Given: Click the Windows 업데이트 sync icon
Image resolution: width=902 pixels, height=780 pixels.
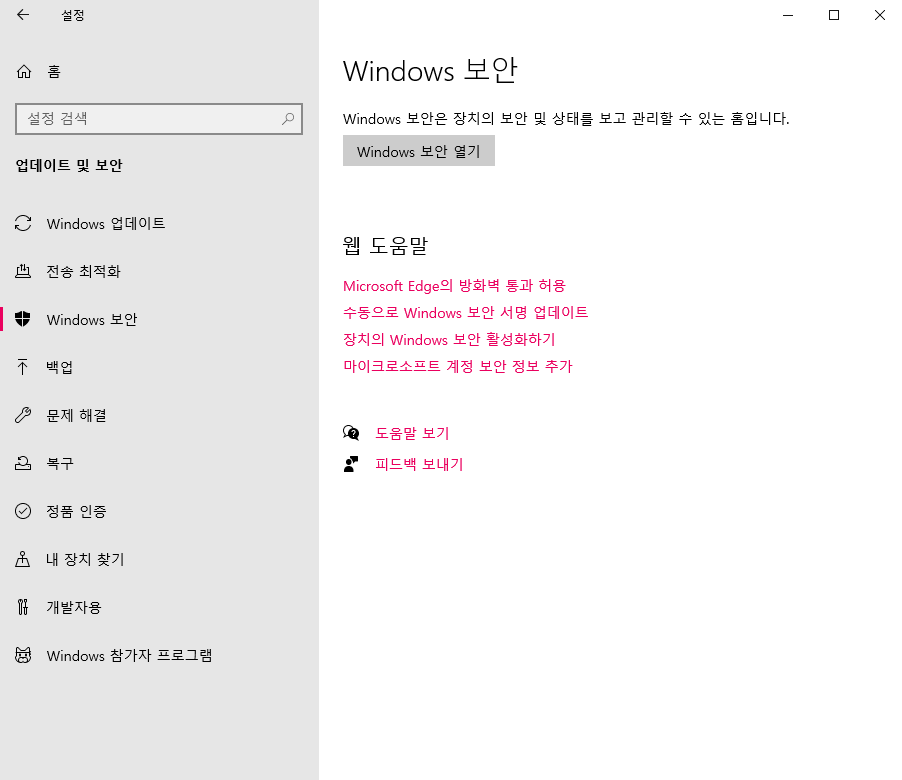Looking at the screenshot, I should [x=23, y=223].
